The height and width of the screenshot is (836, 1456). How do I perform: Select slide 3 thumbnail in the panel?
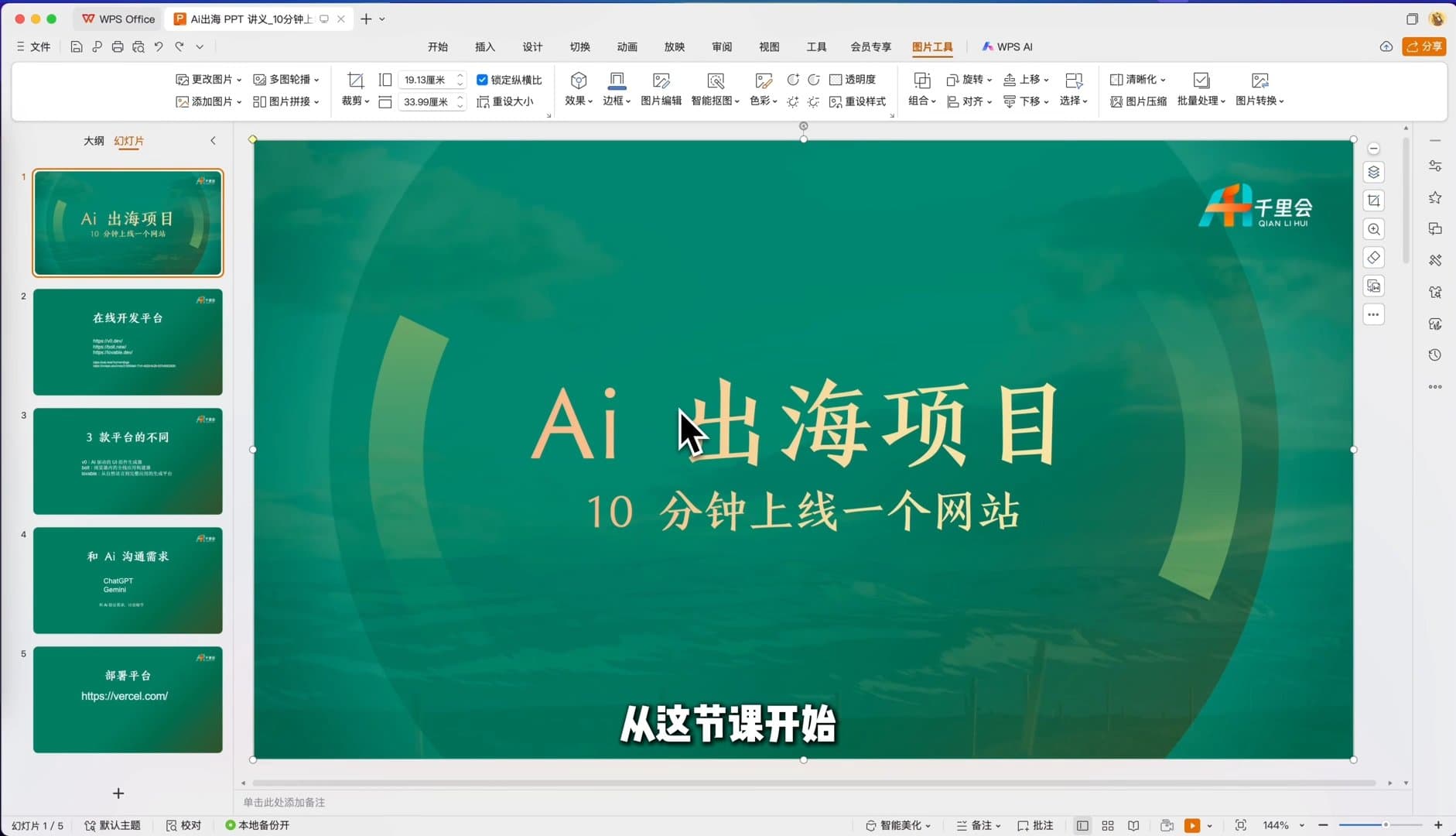pos(127,461)
